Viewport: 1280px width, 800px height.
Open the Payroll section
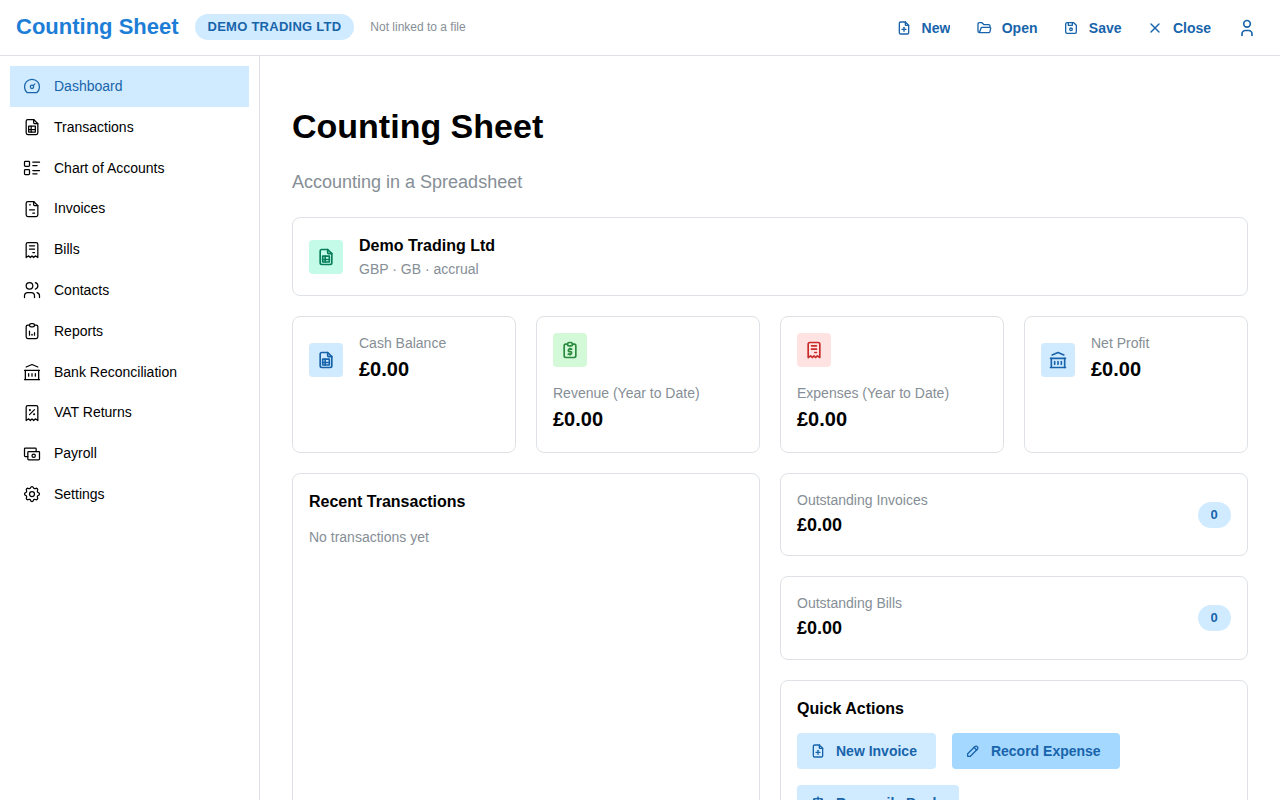tap(129, 453)
